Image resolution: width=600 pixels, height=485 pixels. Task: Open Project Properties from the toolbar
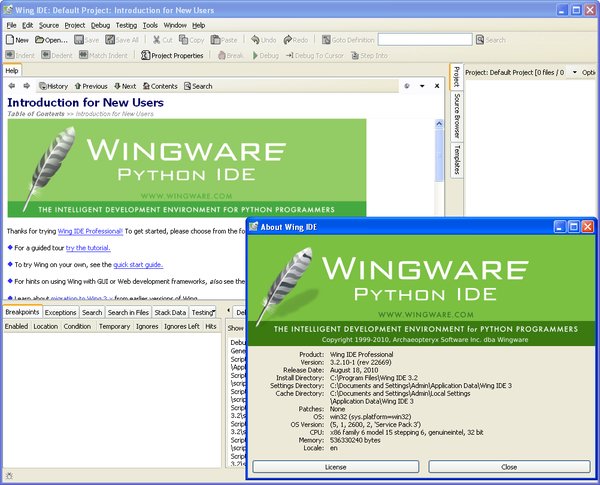coord(173,56)
